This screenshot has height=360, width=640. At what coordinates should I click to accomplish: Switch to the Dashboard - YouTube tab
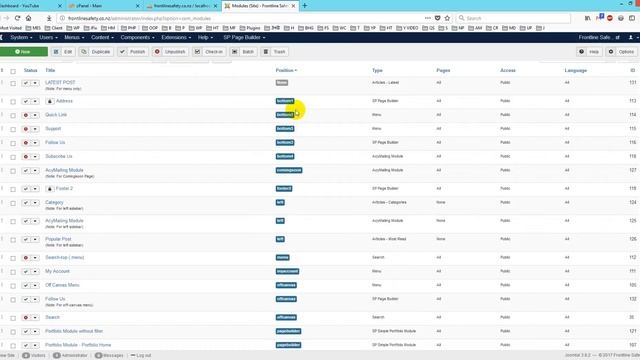click(31, 6)
